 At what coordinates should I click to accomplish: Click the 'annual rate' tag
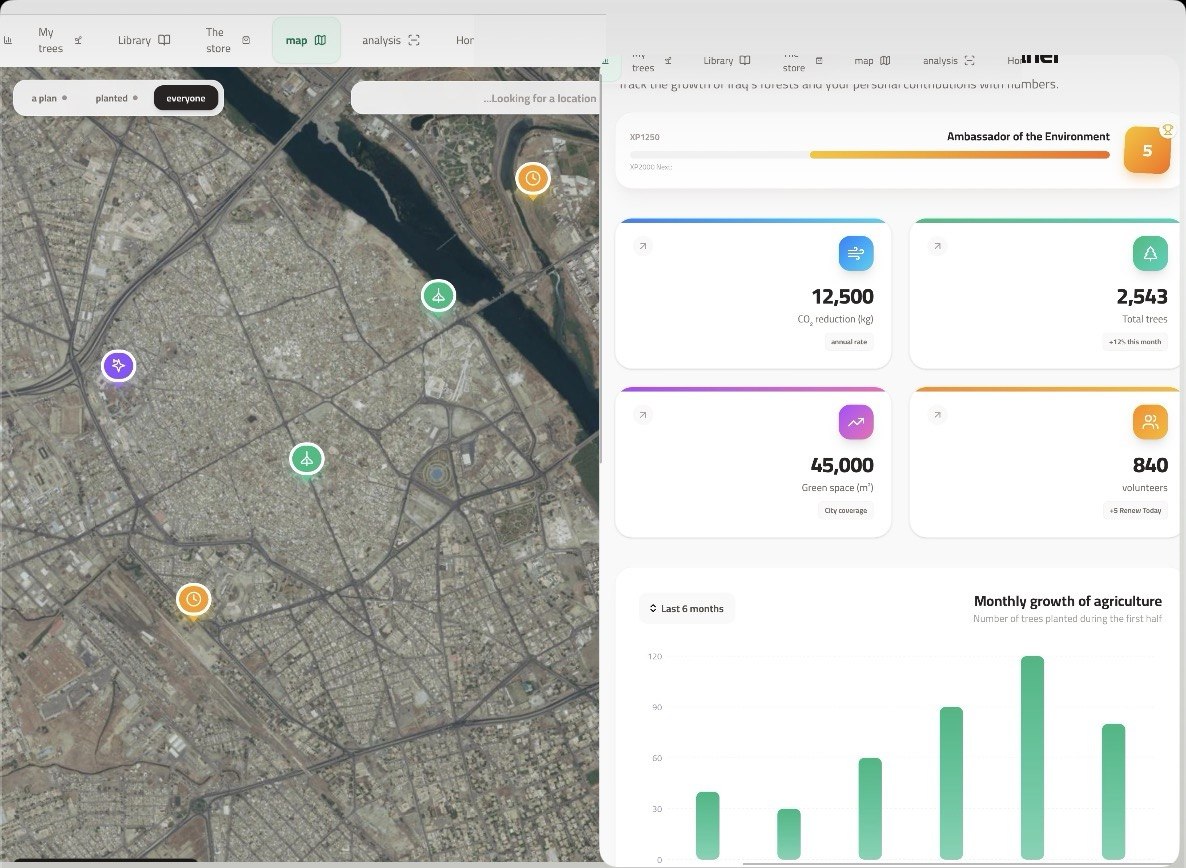click(849, 342)
